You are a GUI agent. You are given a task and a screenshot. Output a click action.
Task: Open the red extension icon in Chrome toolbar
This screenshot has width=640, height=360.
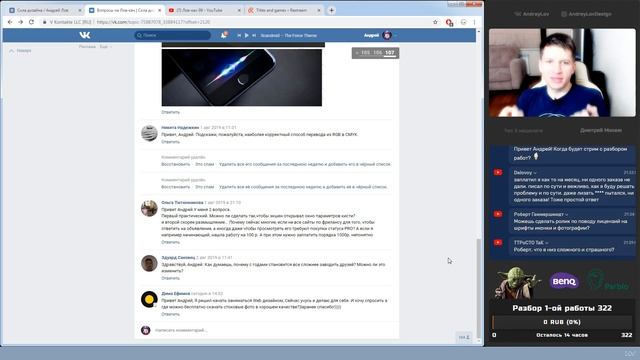(449, 22)
